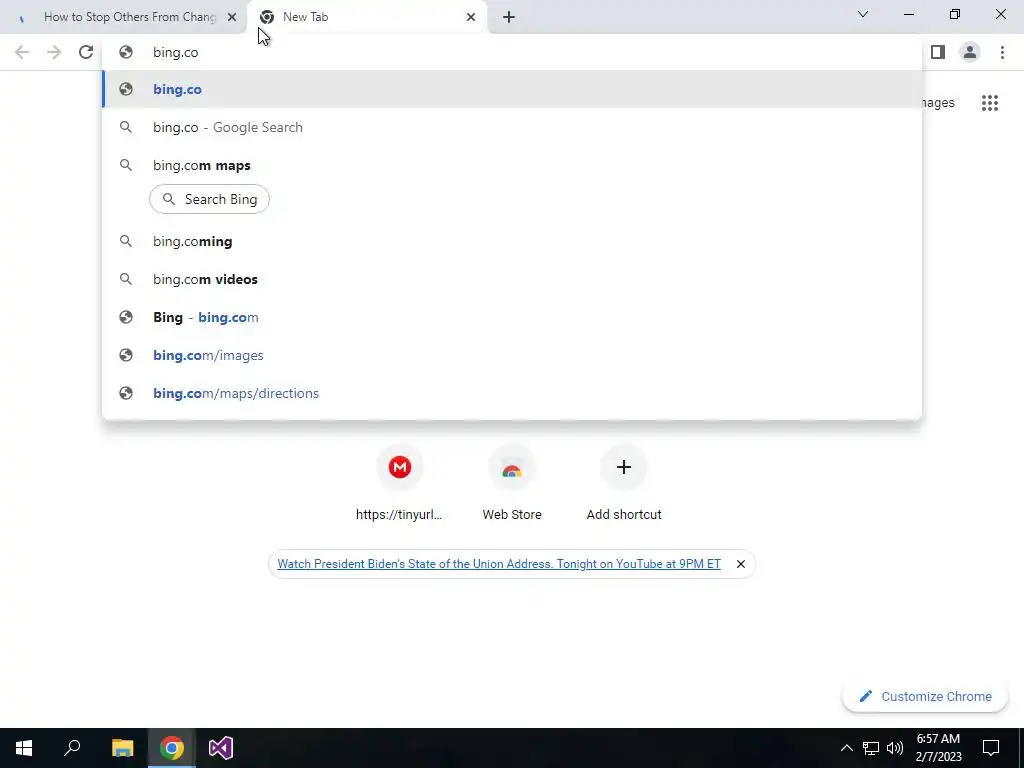The height and width of the screenshot is (768, 1024).
Task: Open the bing.com/images suggestion
Action: coord(512,355)
